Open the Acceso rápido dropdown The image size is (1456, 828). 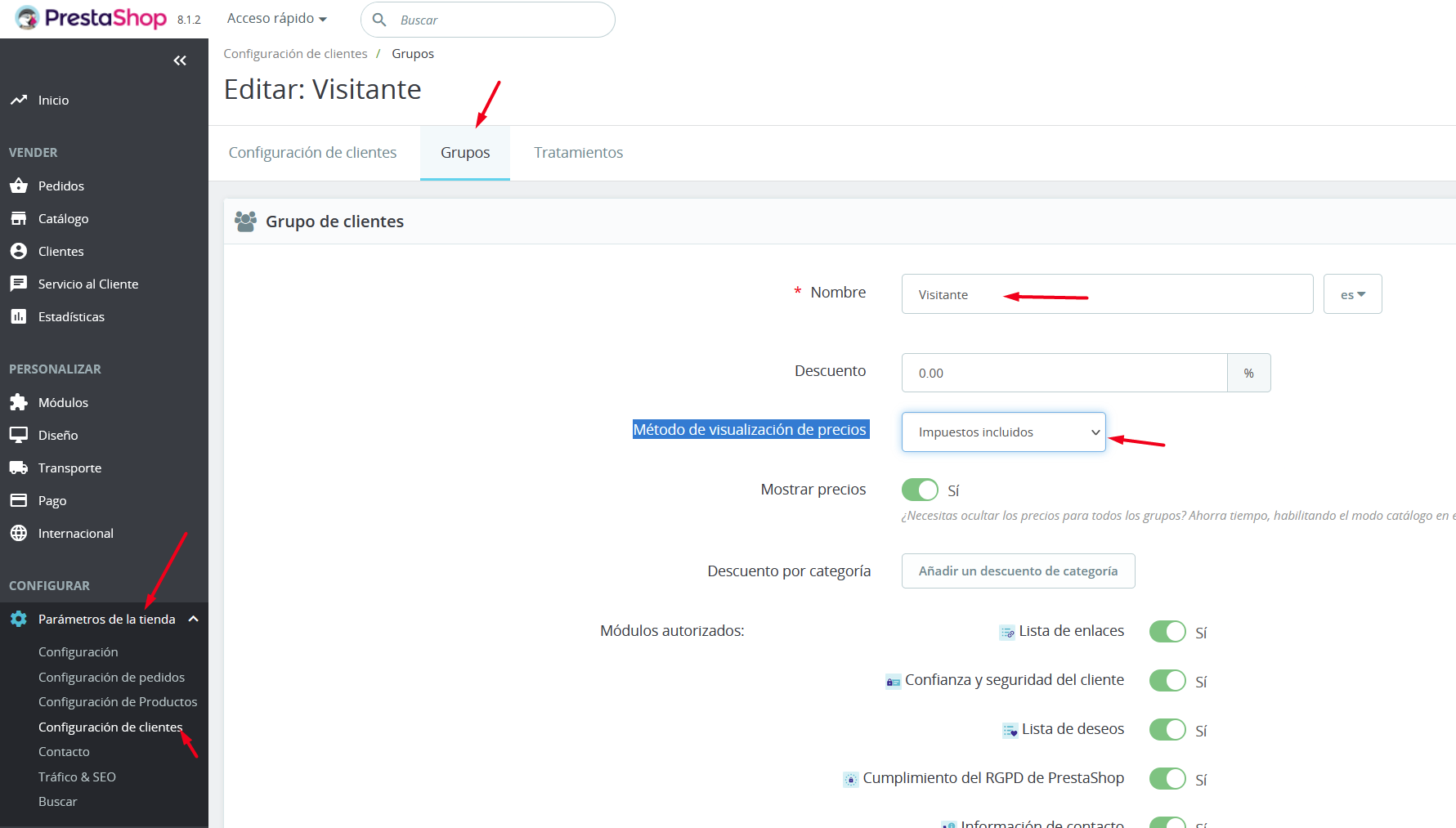[277, 19]
